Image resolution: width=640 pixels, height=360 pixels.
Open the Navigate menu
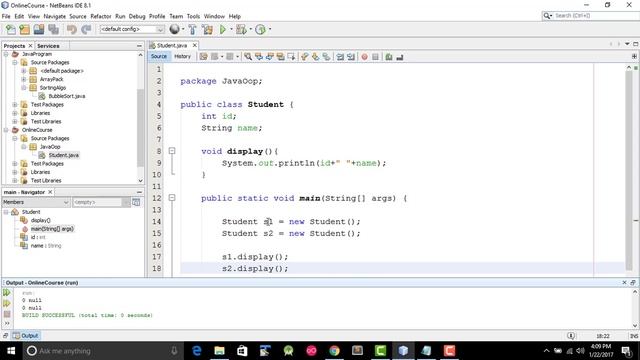pos(54,16)
